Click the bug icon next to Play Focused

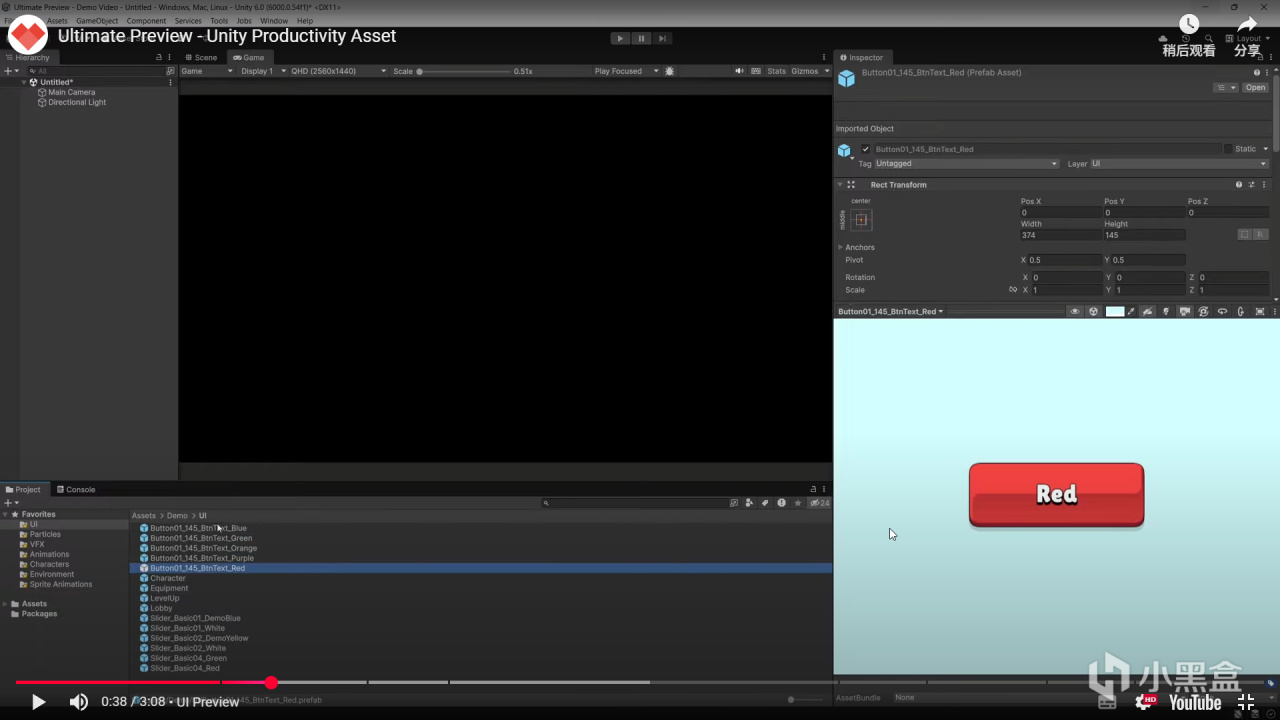tap(669, 71)
